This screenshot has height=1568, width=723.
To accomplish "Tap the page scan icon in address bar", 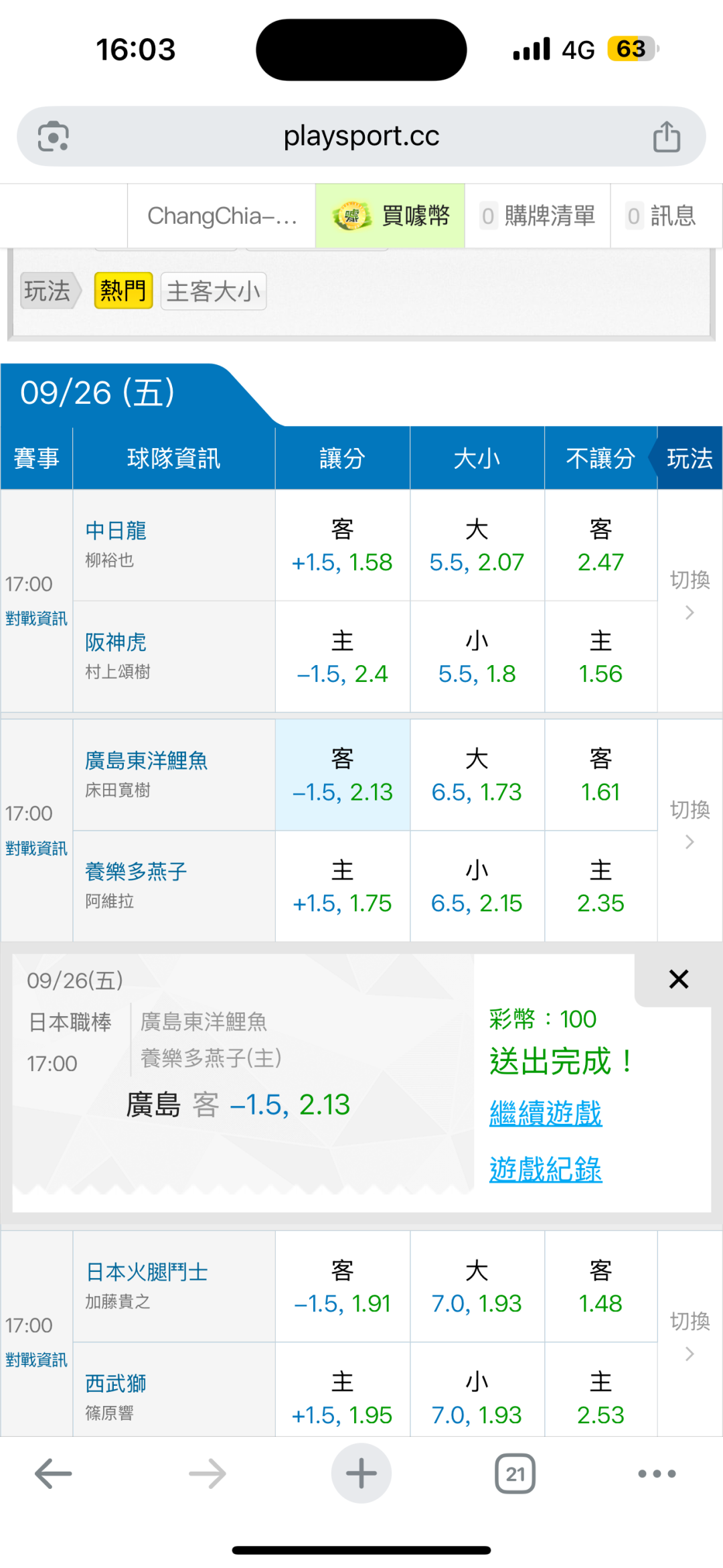I will tap(54, 137).
